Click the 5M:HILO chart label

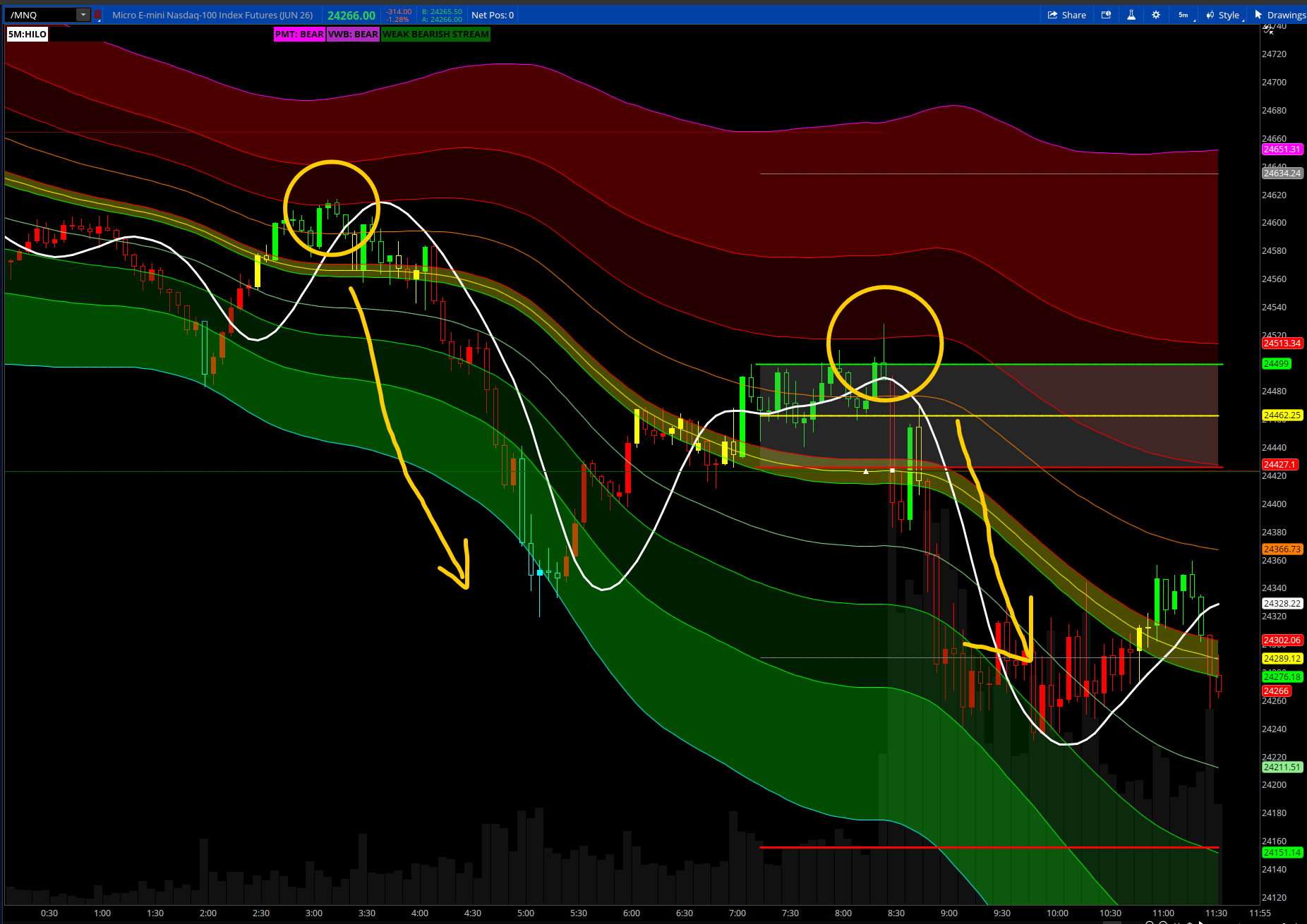point(28,34)
